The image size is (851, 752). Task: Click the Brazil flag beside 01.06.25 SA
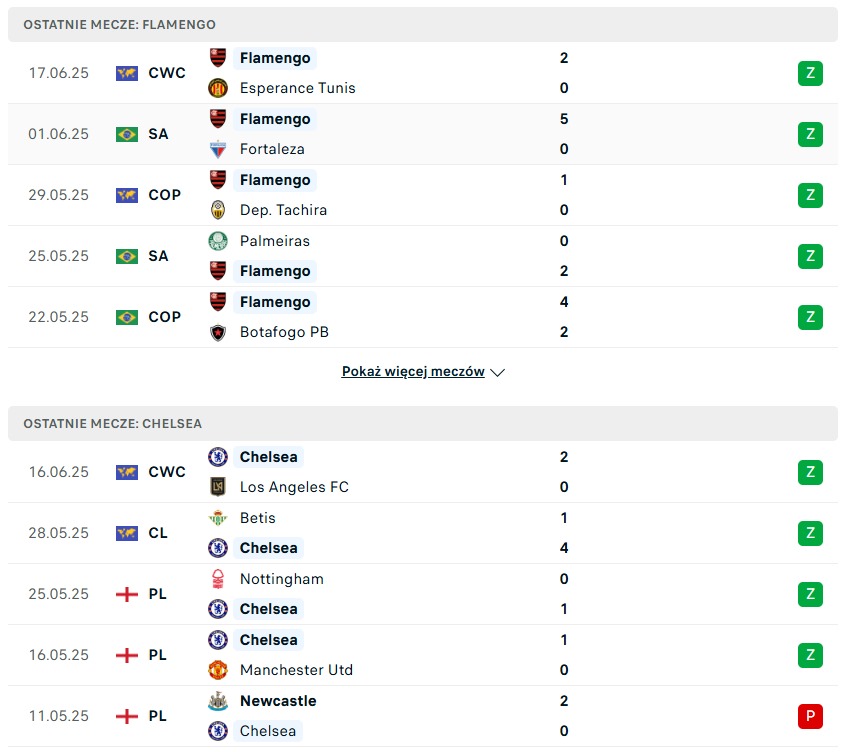(127, 134)
